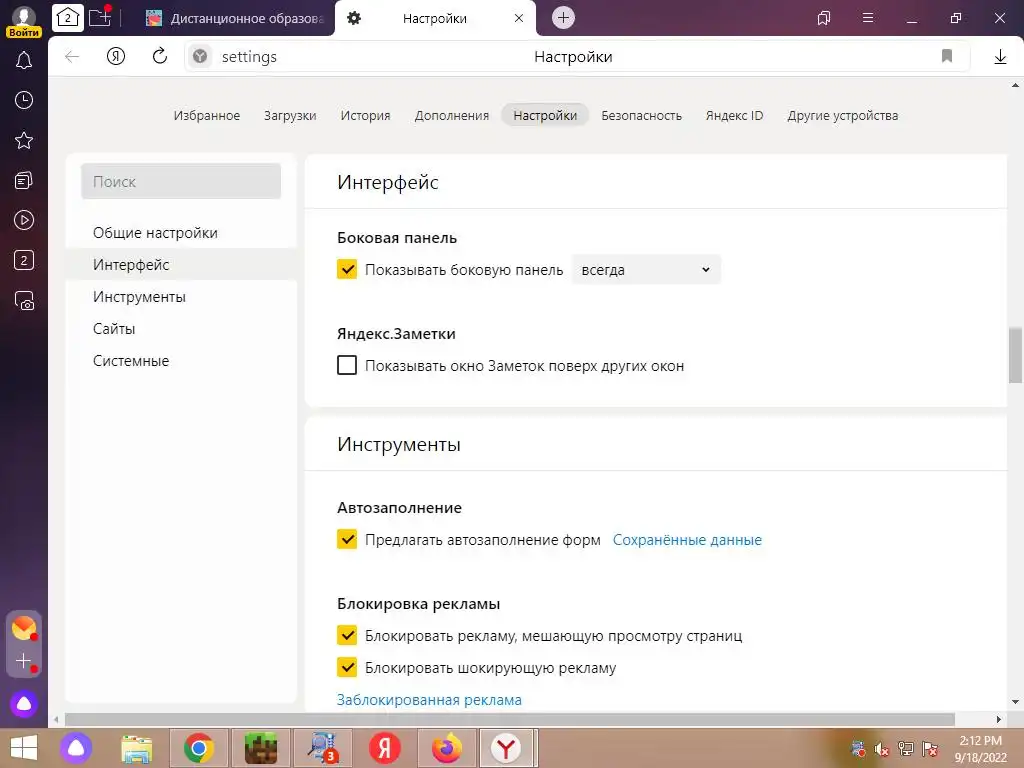Click the new tab group icon
Image resolution: width=1024 pixels, height=768 pixels.
click(100, 18)
